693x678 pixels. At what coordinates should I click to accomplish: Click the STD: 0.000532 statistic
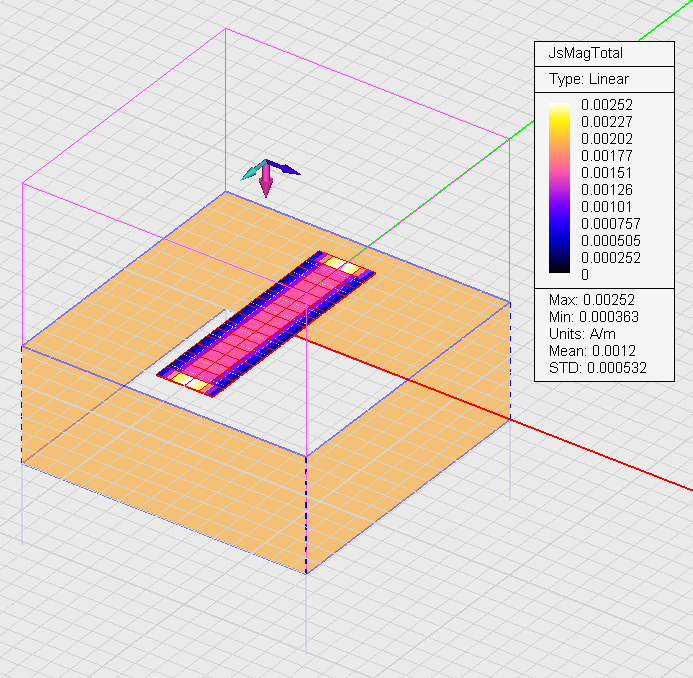pyautogui.click(x=592, y=367)
